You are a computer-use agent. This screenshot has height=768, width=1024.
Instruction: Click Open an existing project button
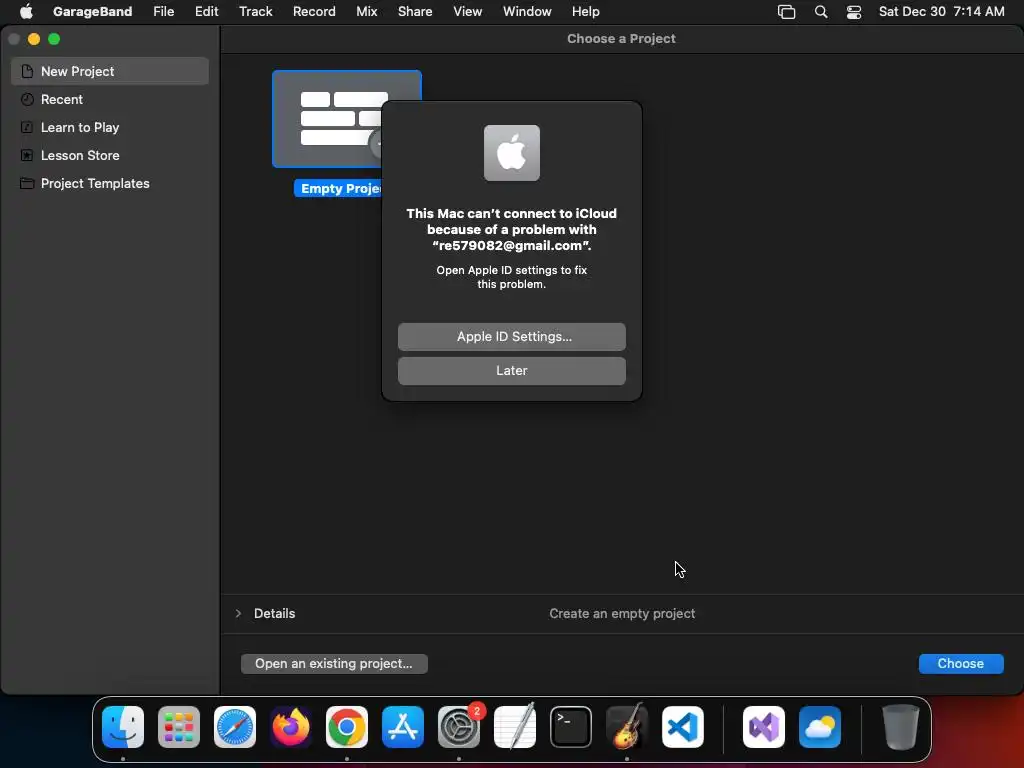click(334, 664)
